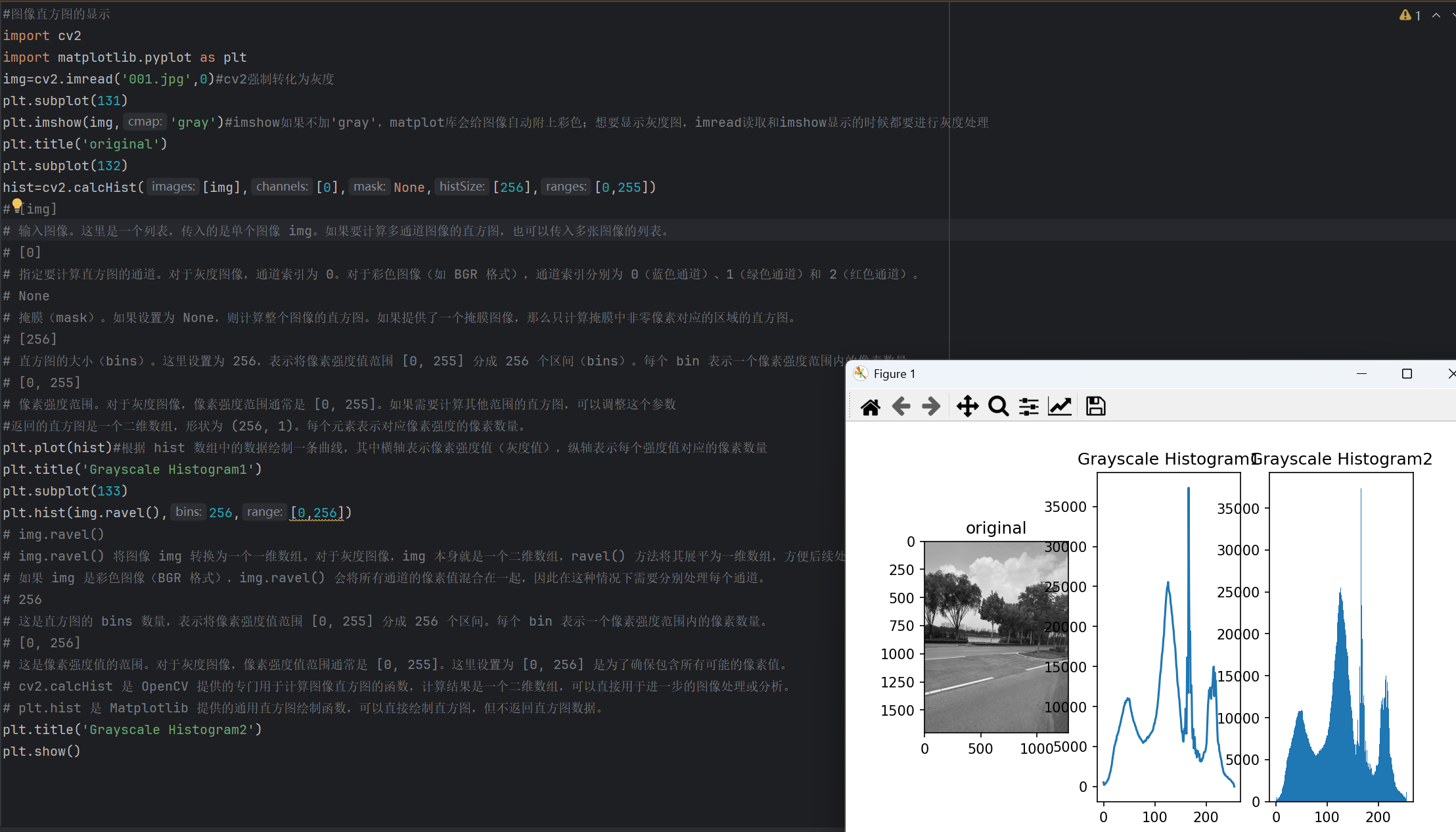Screen dimensions: 1456x832
Task: Click the yellow lightbulb quick-fix icon
Action: coord(17,204)
